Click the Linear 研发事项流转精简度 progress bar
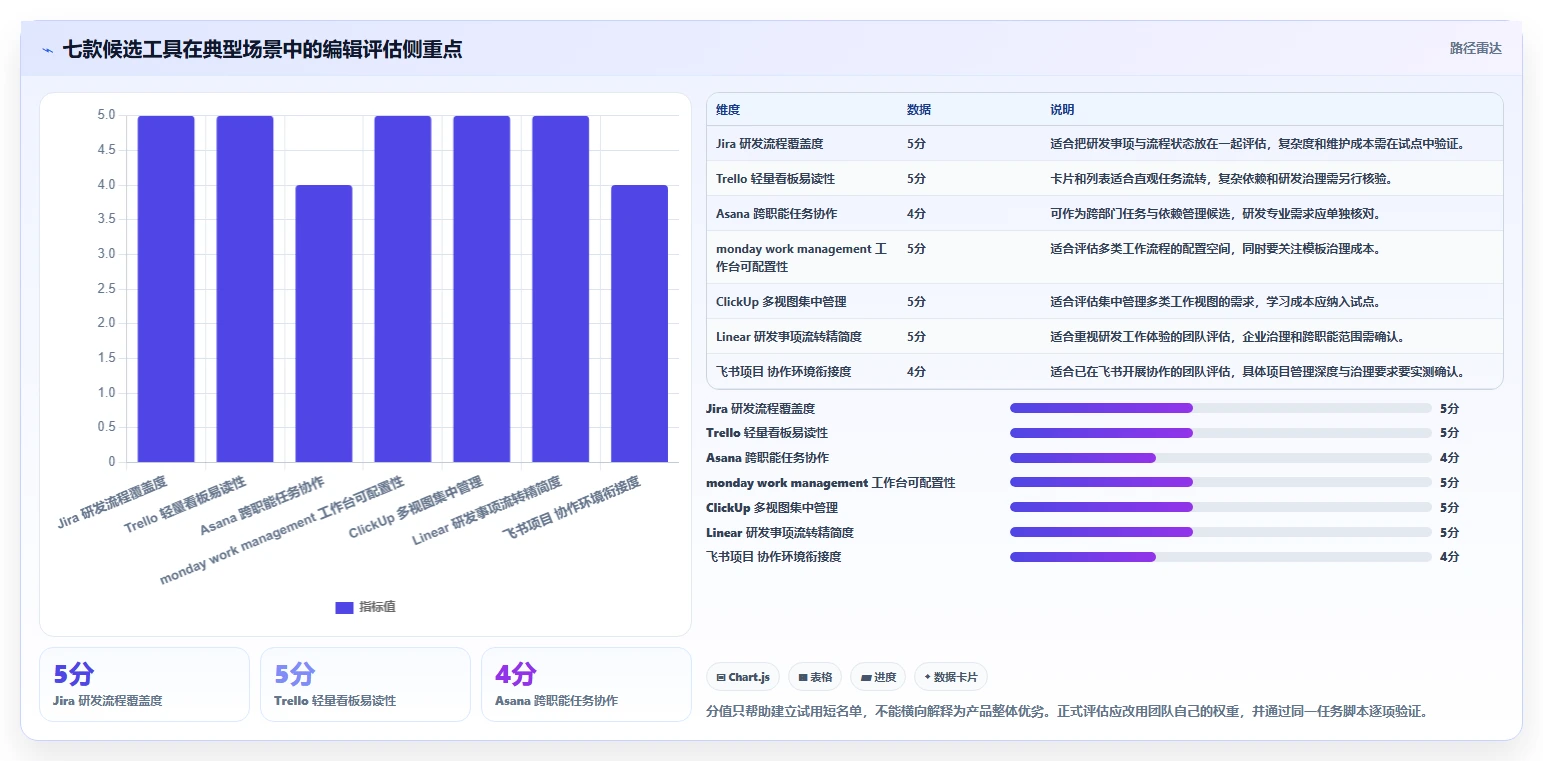This screenshot has width=1543, height=761. (1221, 532)
